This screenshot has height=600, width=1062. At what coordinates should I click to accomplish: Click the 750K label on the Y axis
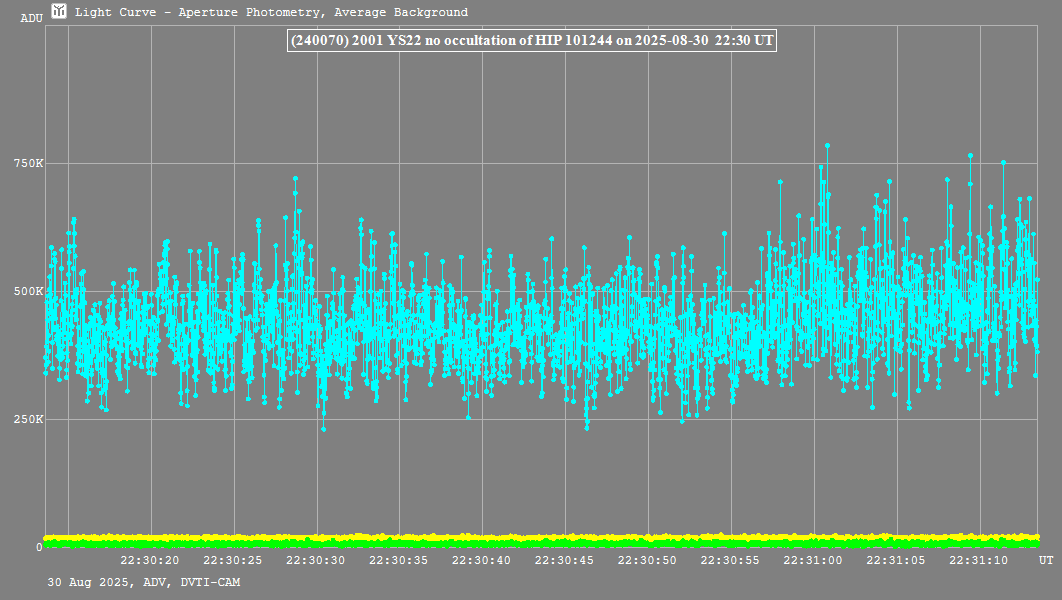pos(27,164)
